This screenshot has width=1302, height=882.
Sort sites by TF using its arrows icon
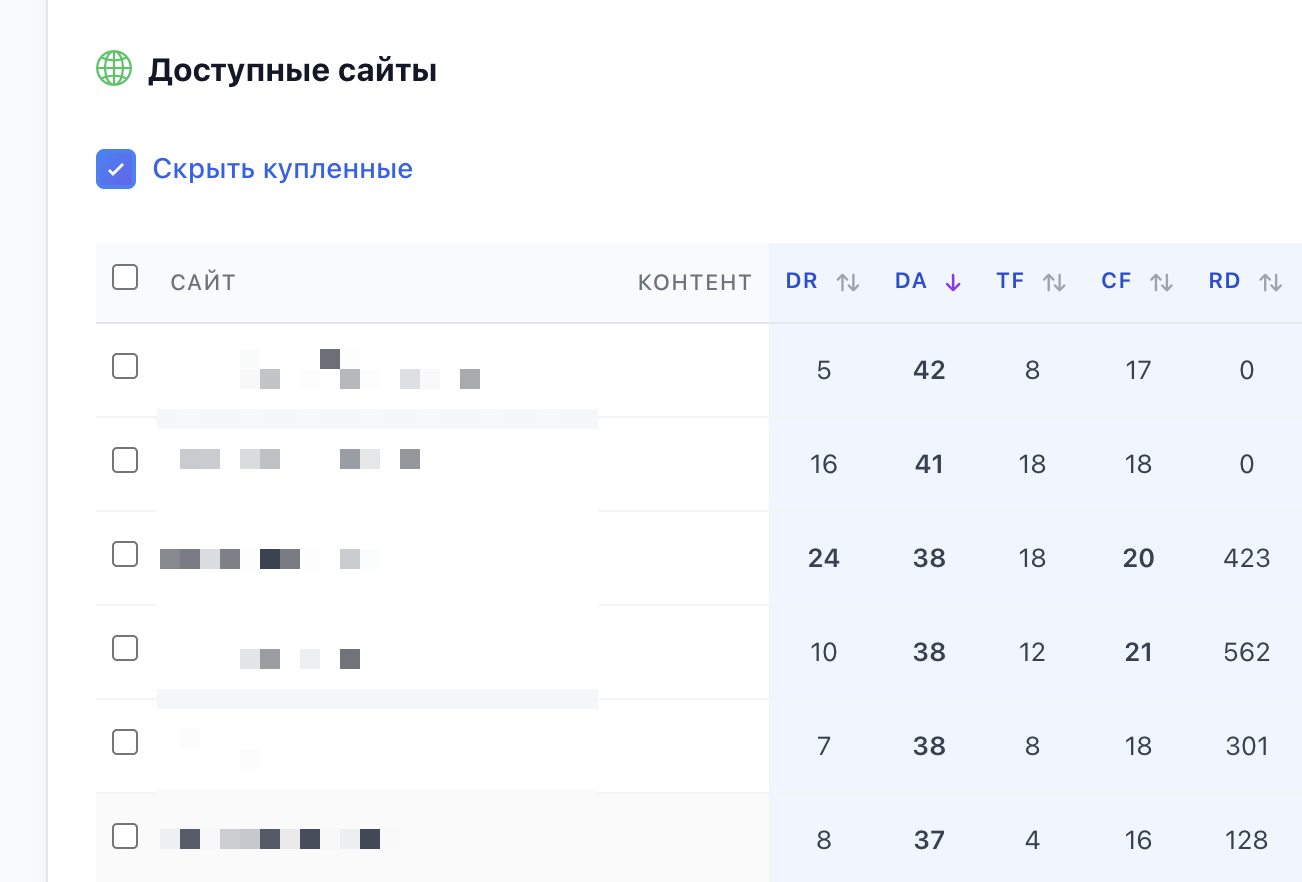coord(1055,281)
